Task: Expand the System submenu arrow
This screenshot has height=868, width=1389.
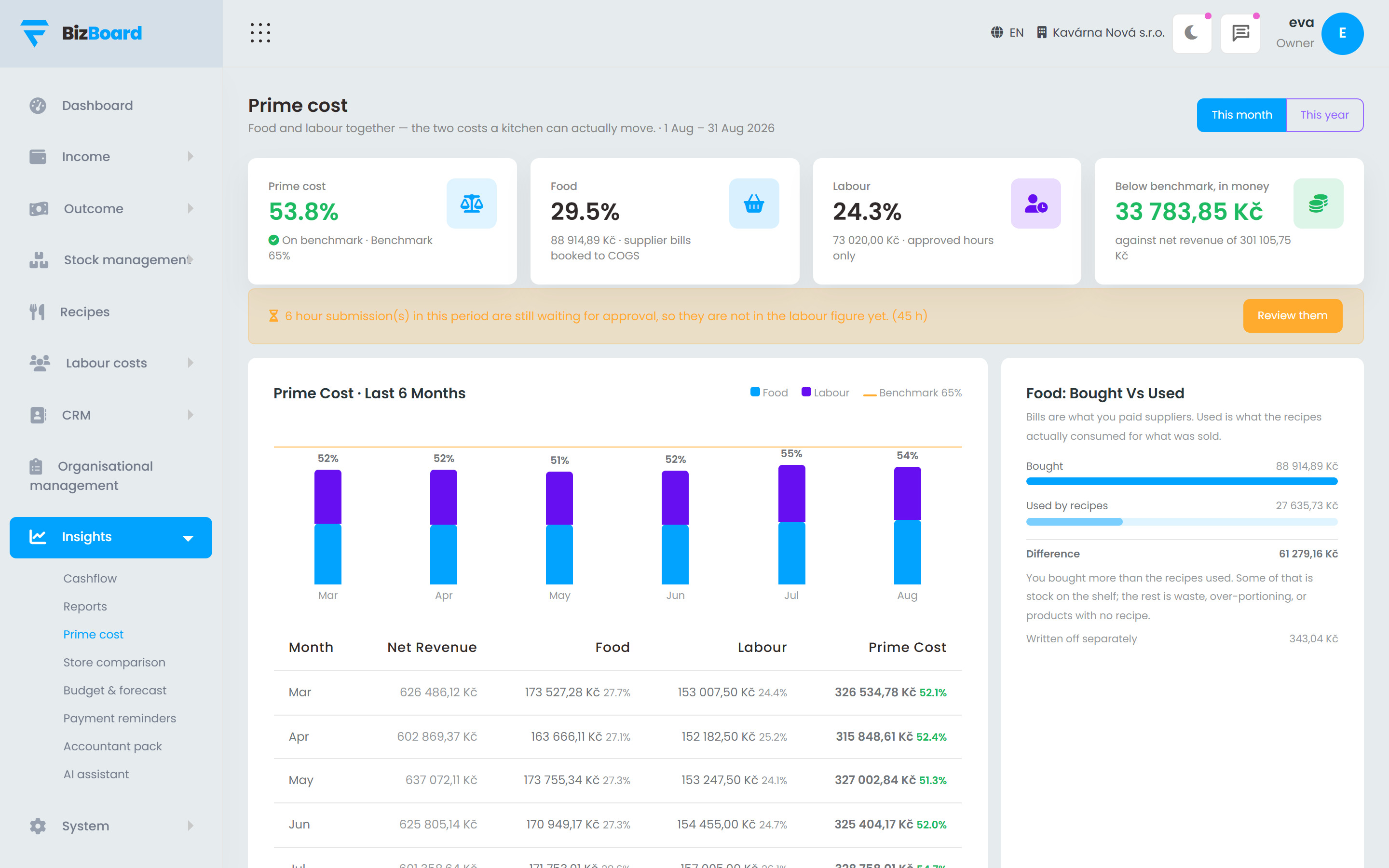Action: 191,826
